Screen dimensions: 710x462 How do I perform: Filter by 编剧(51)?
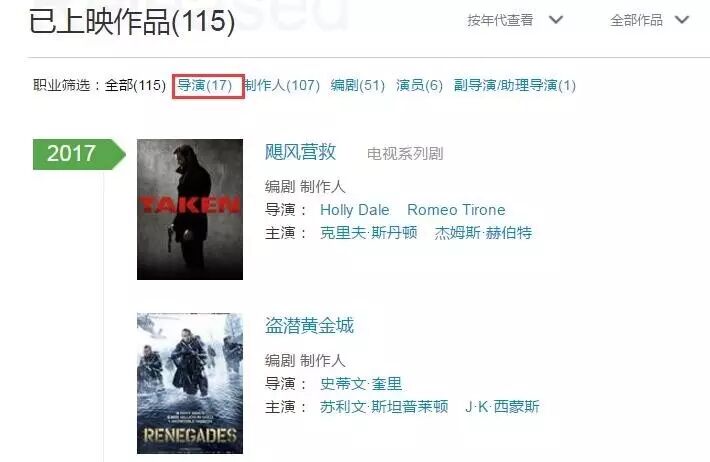(358, 85)
